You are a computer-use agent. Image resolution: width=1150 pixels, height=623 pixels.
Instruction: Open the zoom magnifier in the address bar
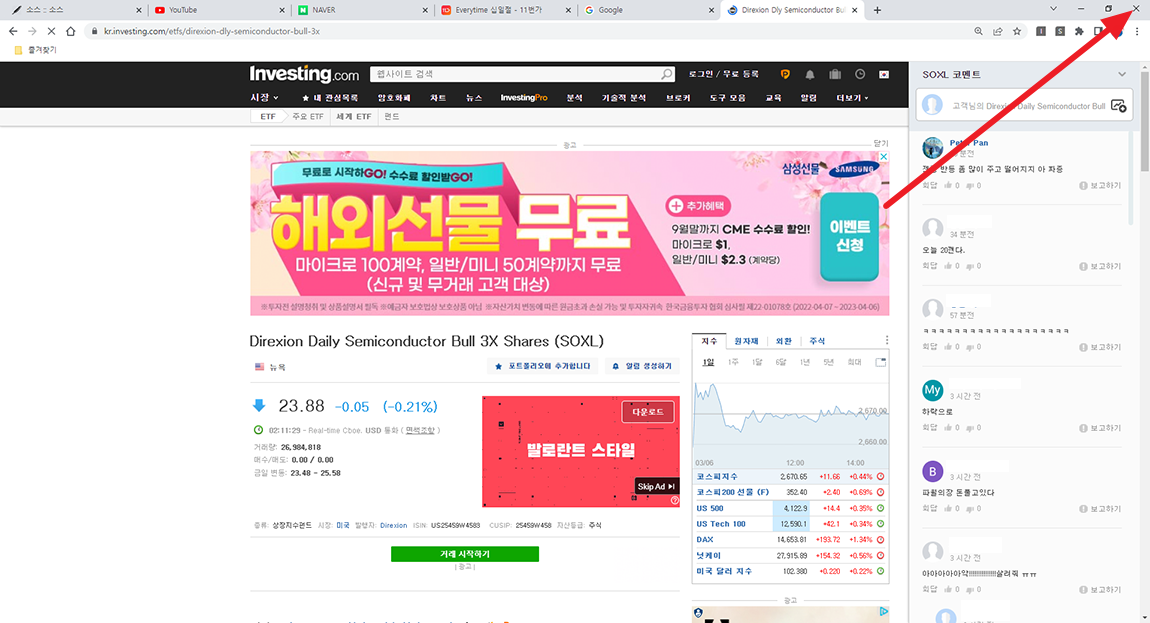point(978,32)
